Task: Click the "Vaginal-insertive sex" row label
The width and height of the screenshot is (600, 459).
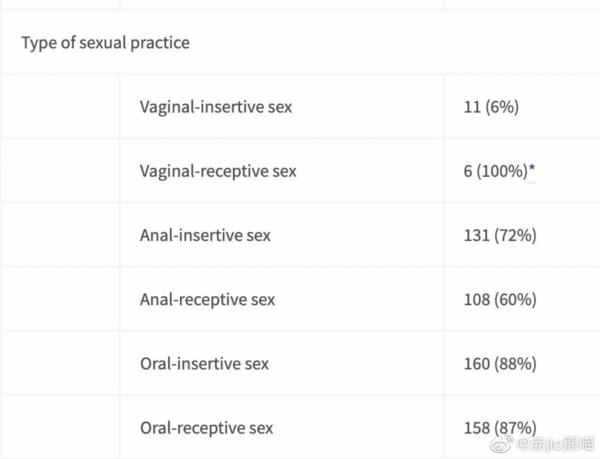Action: [x=216, y=106]
